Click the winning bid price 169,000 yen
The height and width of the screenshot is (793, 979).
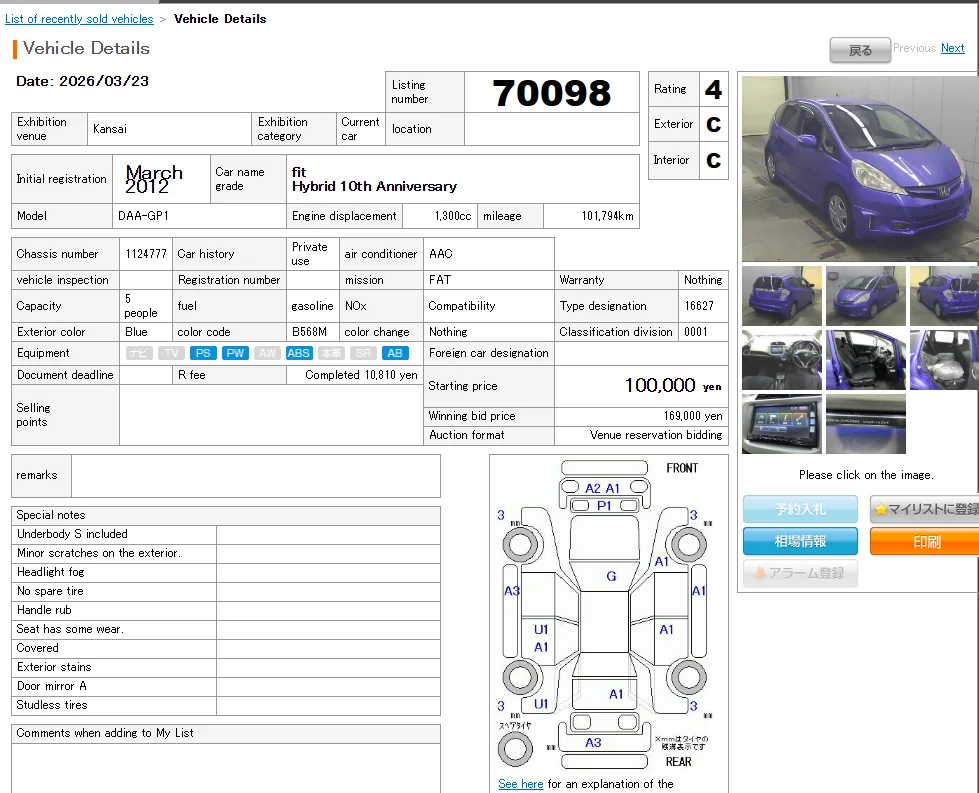(x=692, y=416)
